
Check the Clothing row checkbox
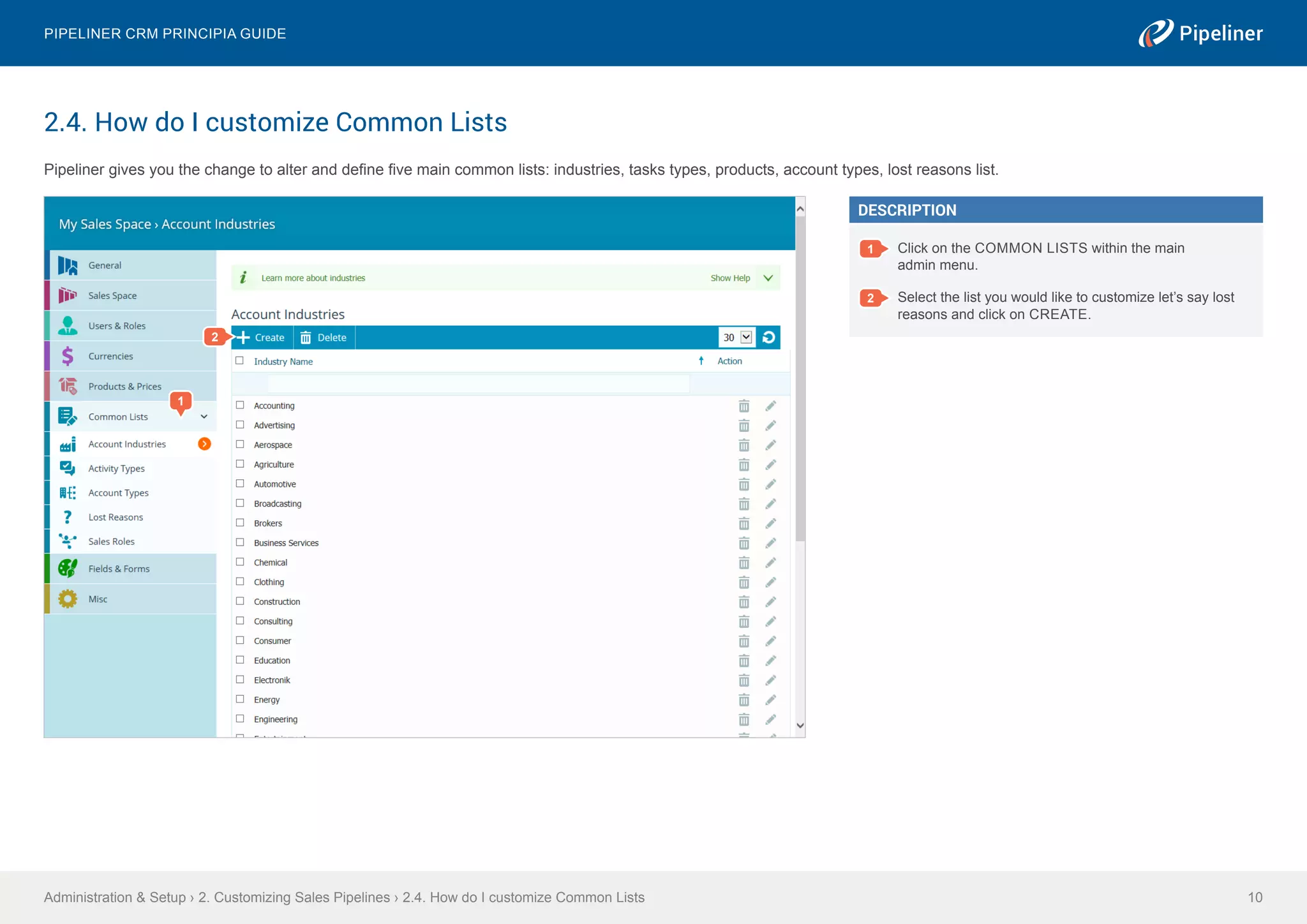(240, 582)
